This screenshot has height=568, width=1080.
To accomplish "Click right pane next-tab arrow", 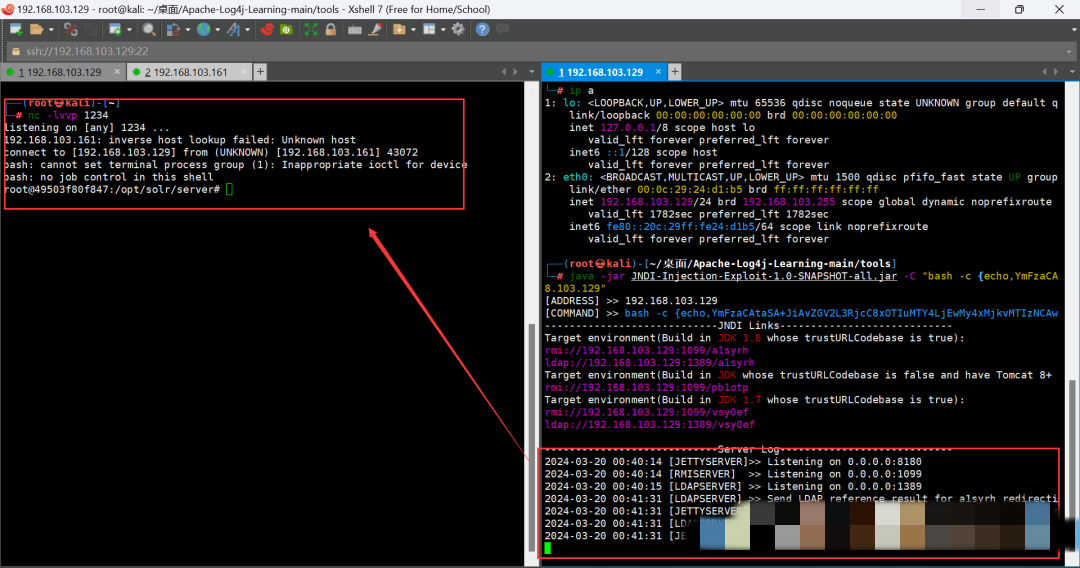I will [1055, 72].
